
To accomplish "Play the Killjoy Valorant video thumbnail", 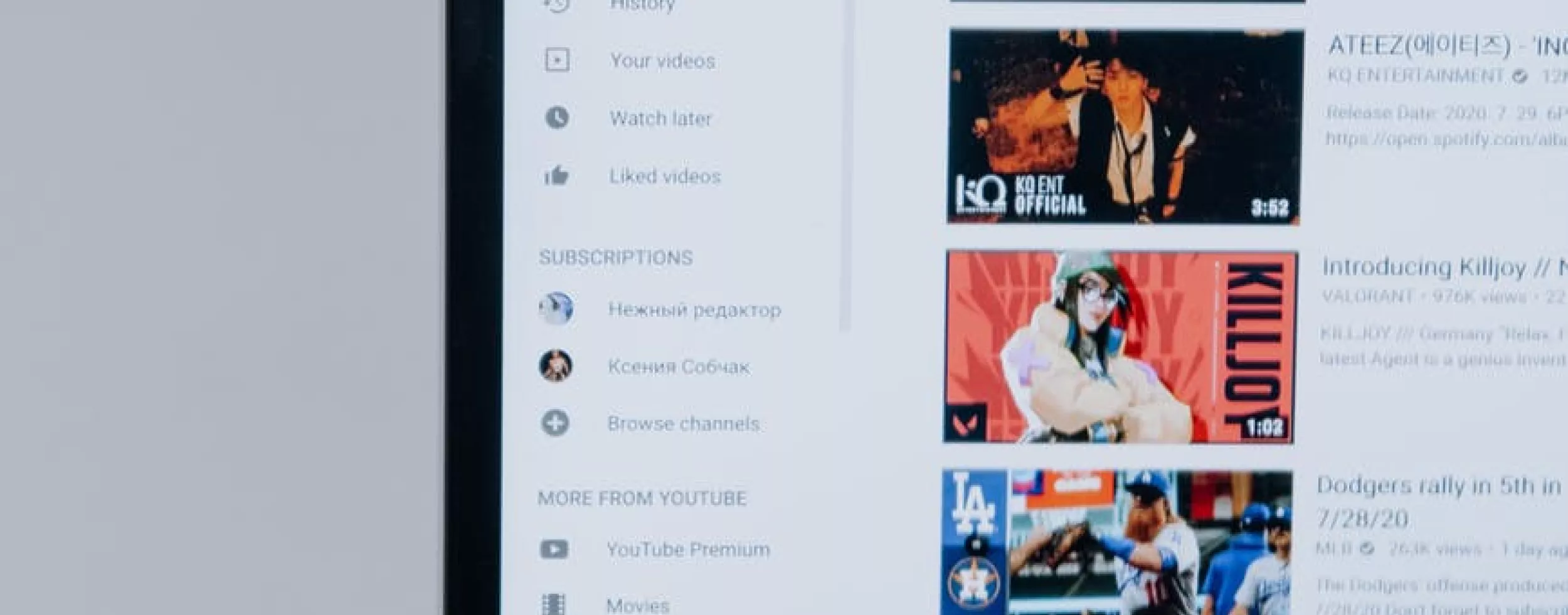I will (x=1120, y=346).
